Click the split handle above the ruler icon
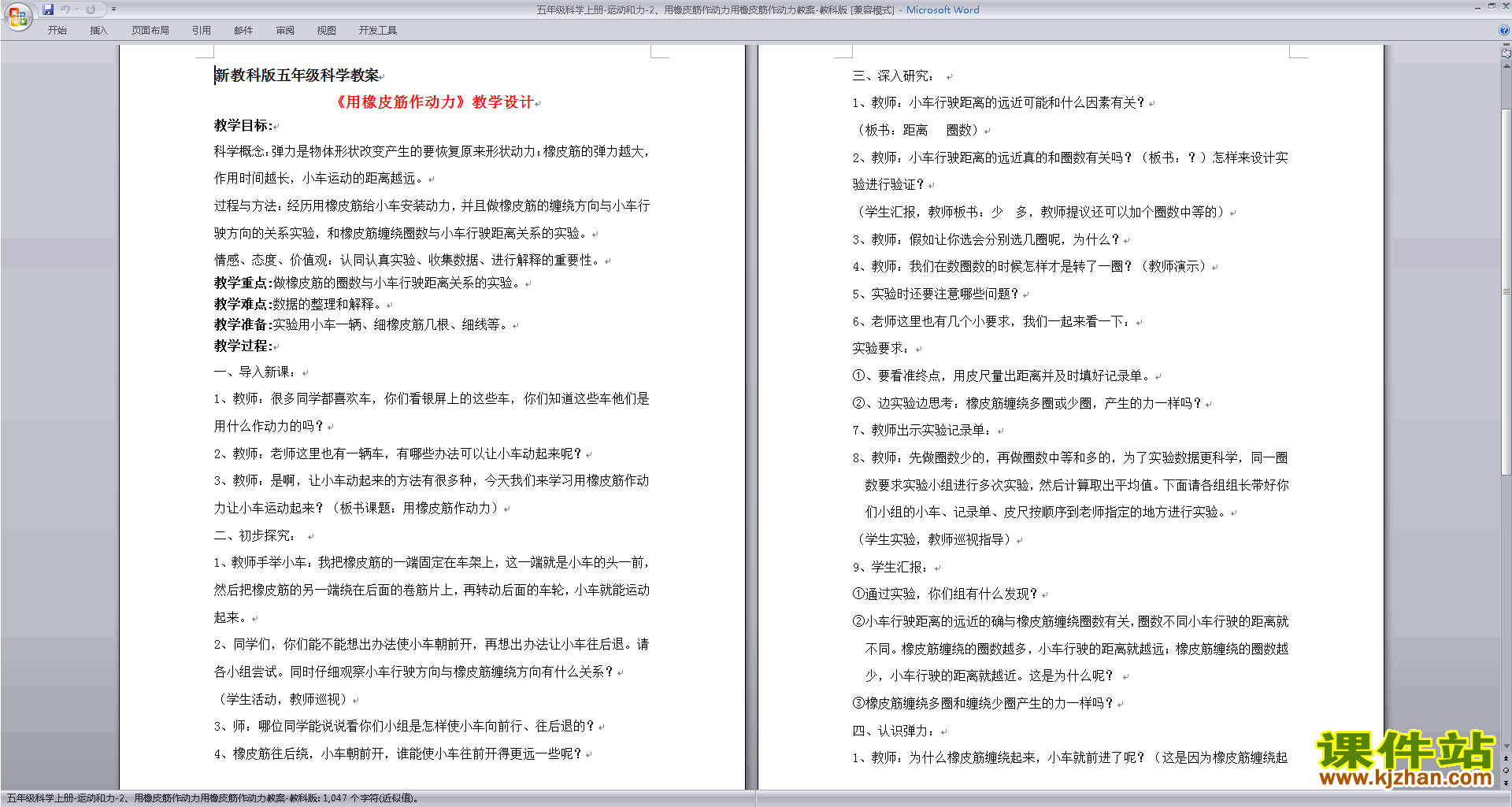 [1506, 46]
